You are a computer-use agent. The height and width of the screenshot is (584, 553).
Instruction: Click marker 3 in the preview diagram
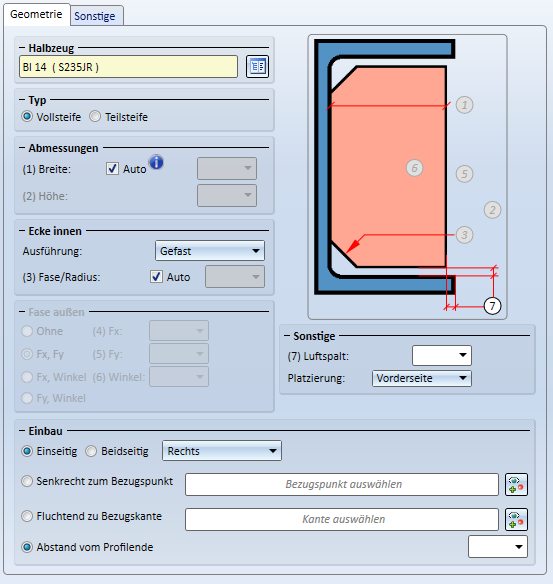(x=464, y=235)
